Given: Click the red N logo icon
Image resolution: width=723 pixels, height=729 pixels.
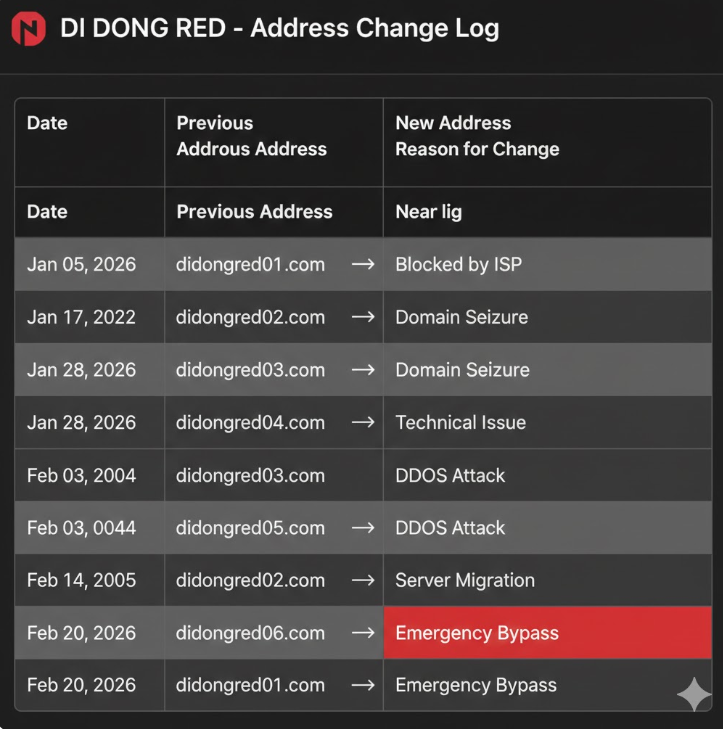Looking at the screenshot, I should coord(28,29).
